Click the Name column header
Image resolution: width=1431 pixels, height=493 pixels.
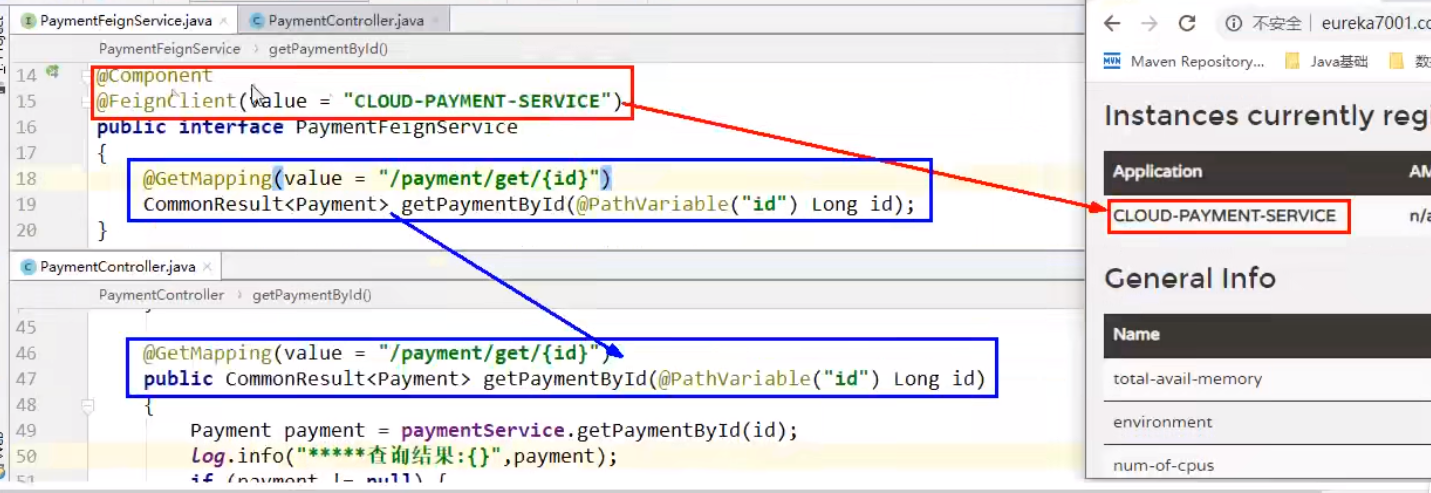pos(1136,335)
